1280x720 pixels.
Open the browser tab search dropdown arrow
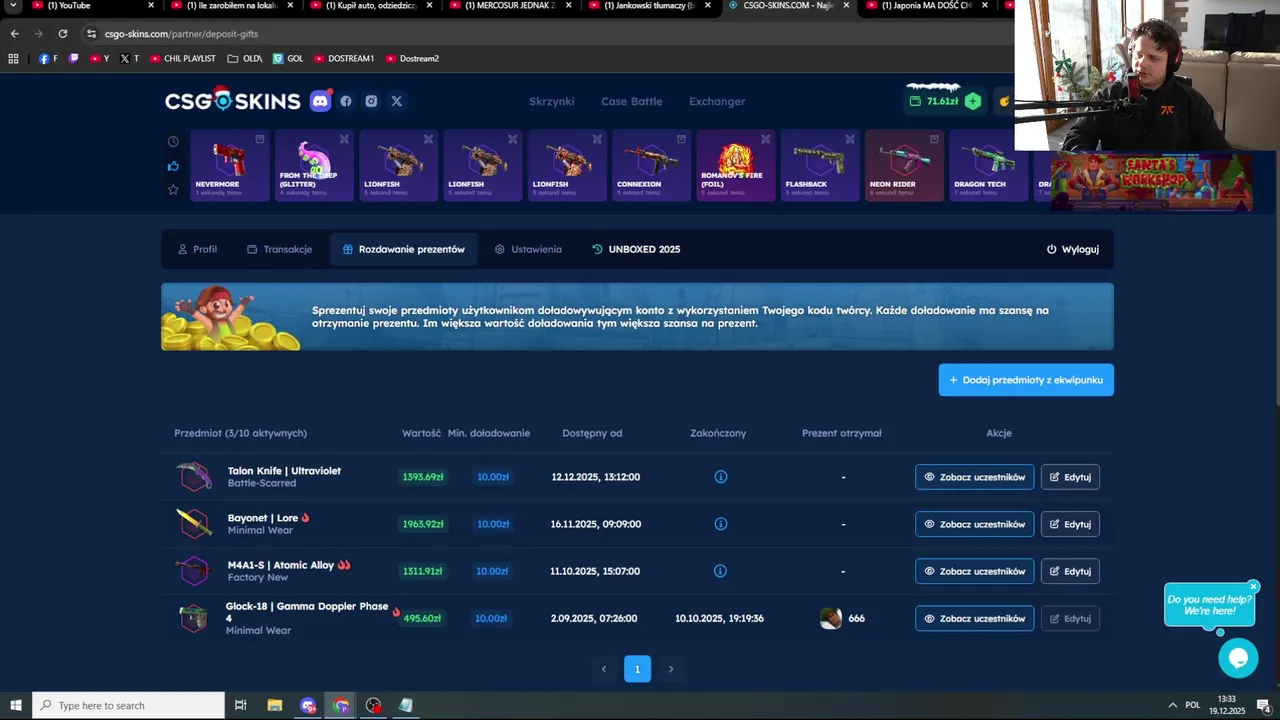14,6
